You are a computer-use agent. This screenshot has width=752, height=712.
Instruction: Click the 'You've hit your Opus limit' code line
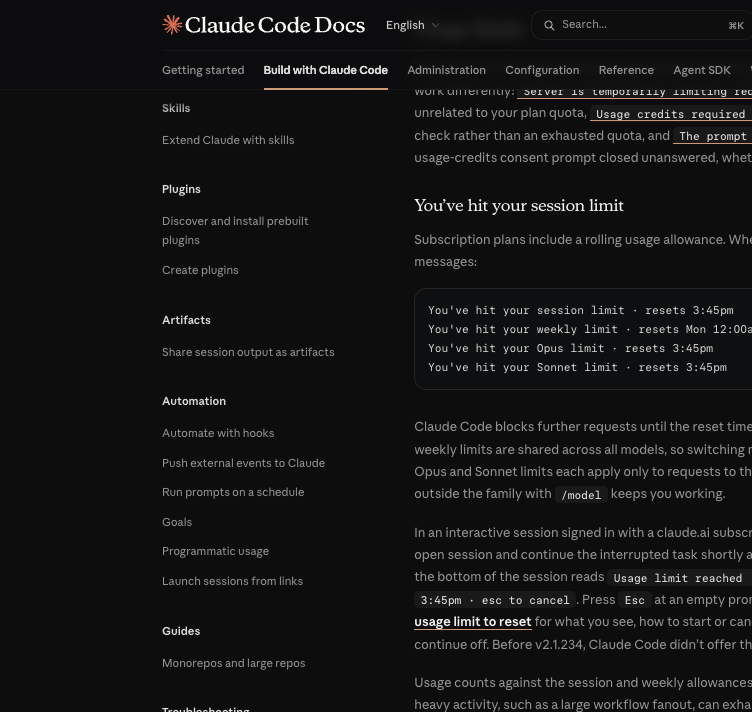click(570, 348)
